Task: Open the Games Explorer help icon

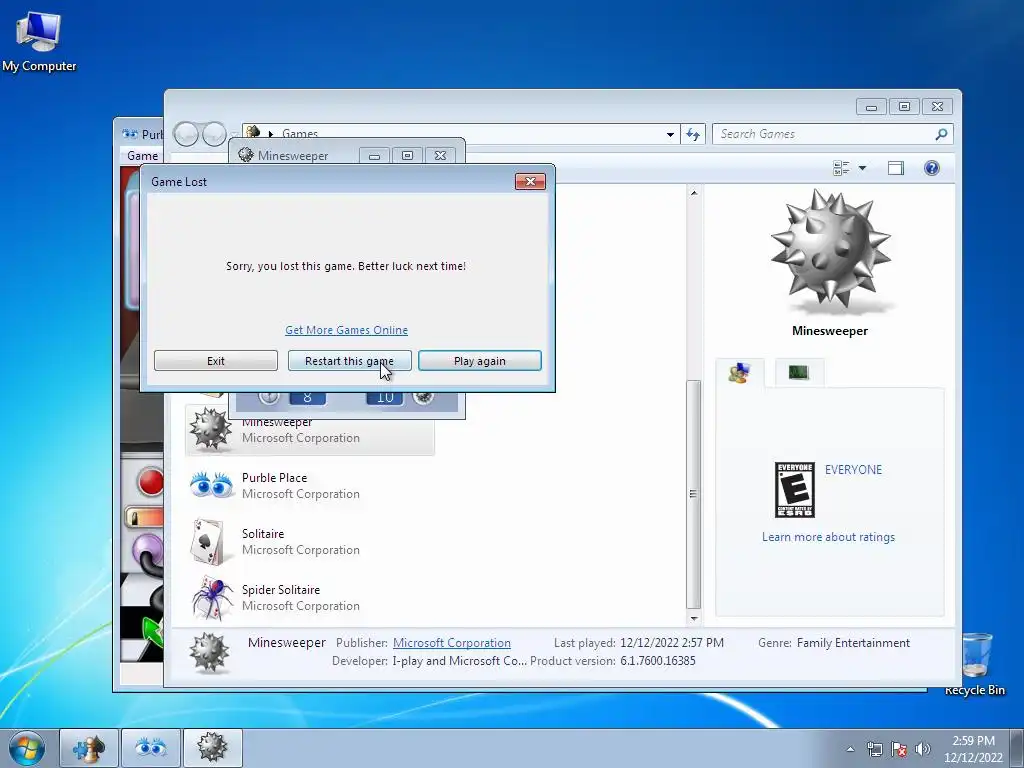Action: (x=932, y=168)
